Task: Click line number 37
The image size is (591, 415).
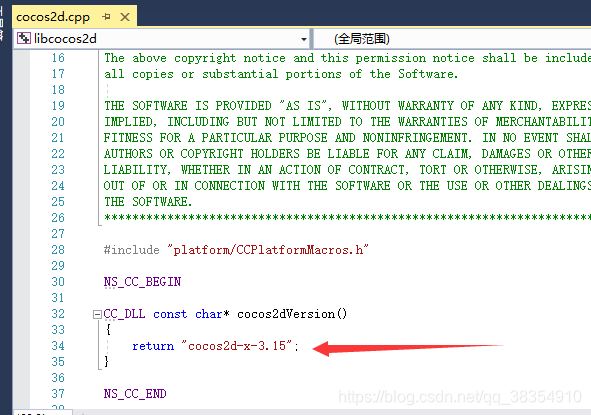Action: point(58,394)
